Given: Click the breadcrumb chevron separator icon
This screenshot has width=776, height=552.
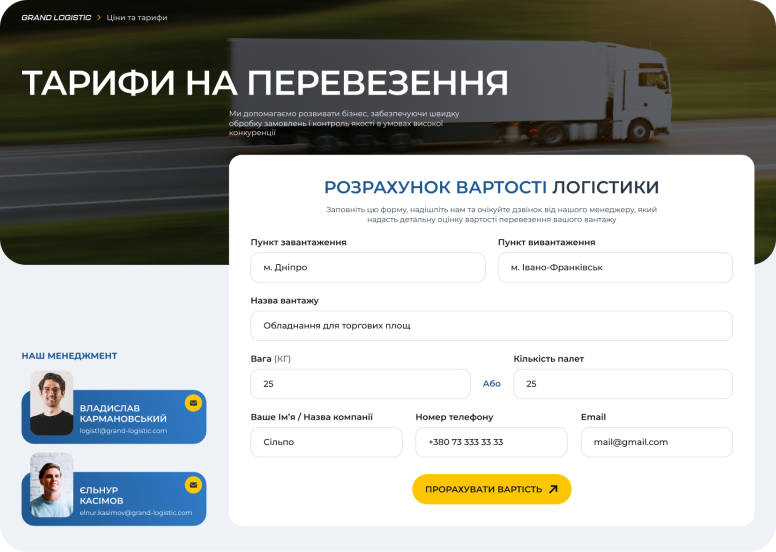Looking at the screenshot, I should (99, 17).
